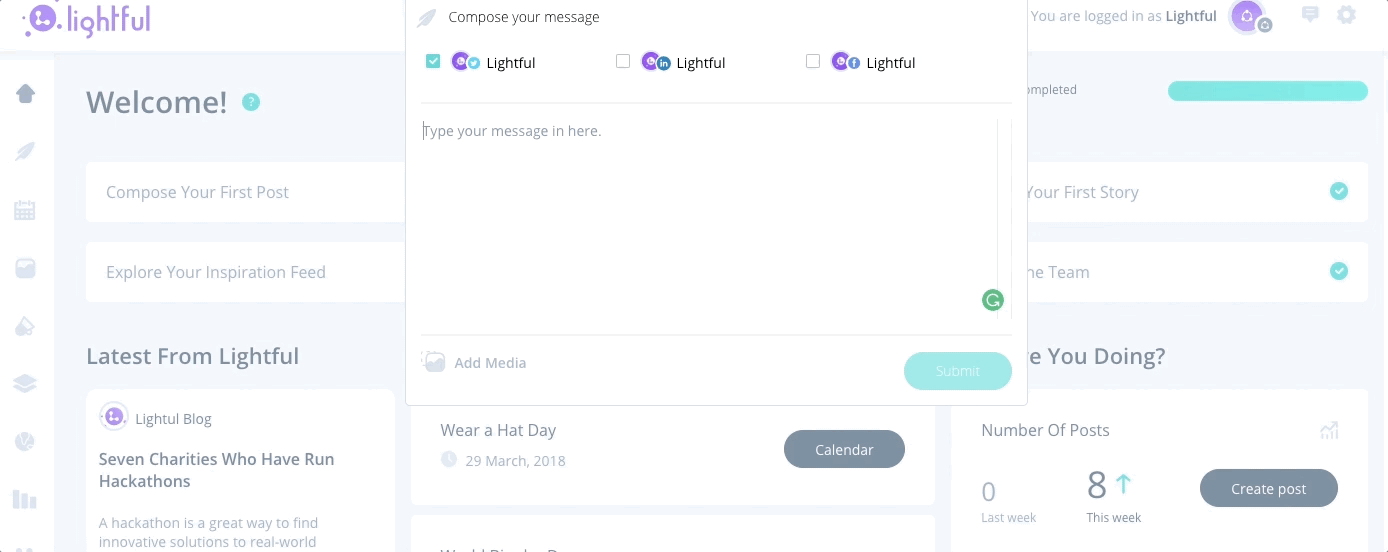1388x552 pixels.
Task: Uncheck the Twitter Lightful account checkbox
Action: click(x=433, y=61)
